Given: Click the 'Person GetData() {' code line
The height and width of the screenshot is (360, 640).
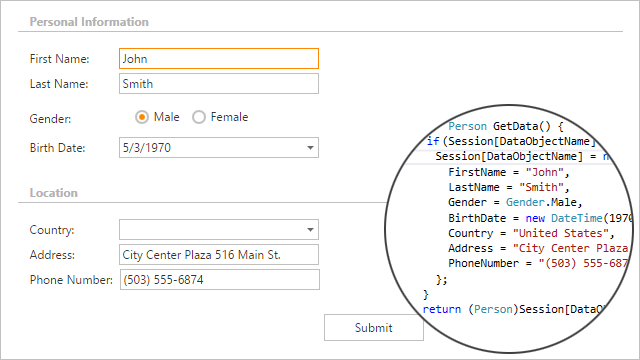Looking at the screenshot, I should 506,127.
